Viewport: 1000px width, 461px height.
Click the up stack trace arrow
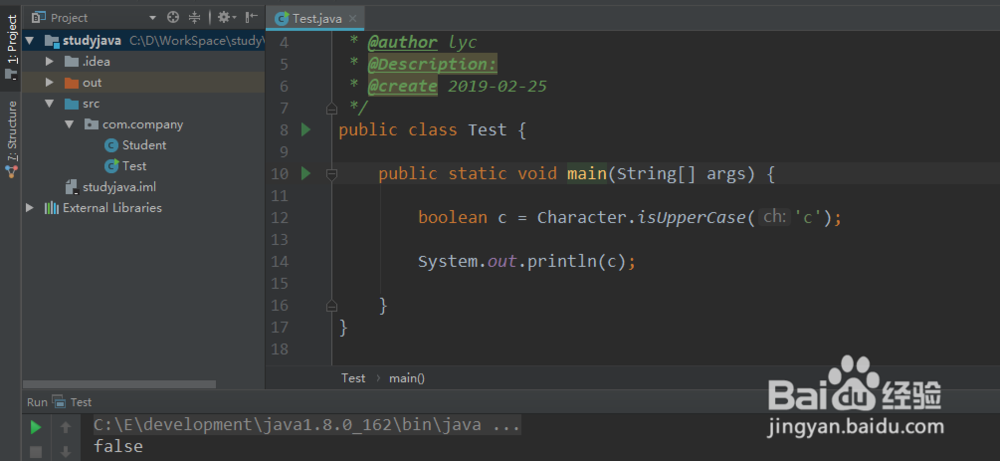point(66,427)
